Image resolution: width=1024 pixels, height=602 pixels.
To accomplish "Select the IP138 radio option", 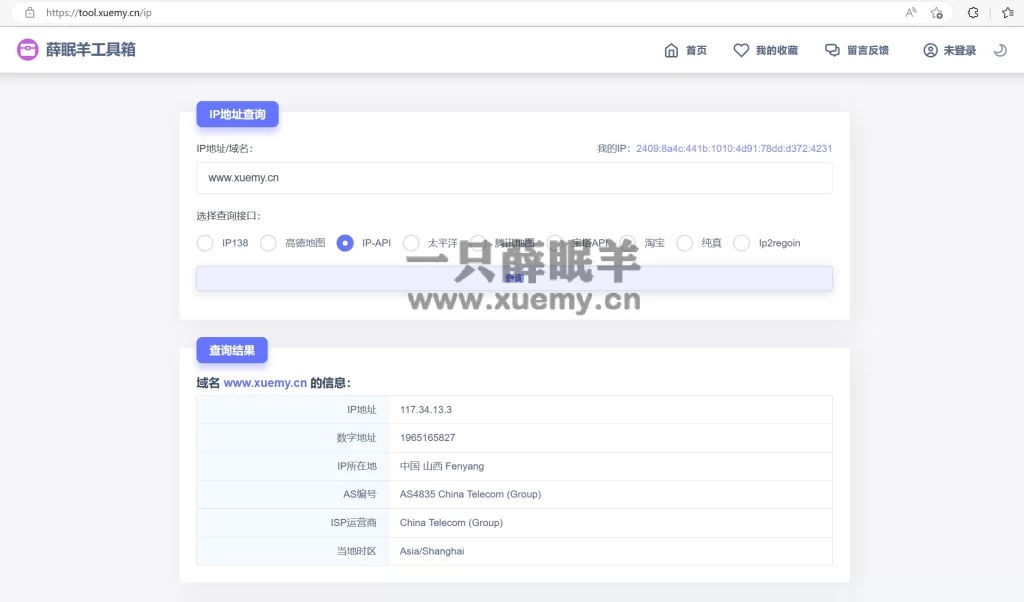I will coord(205,243).
